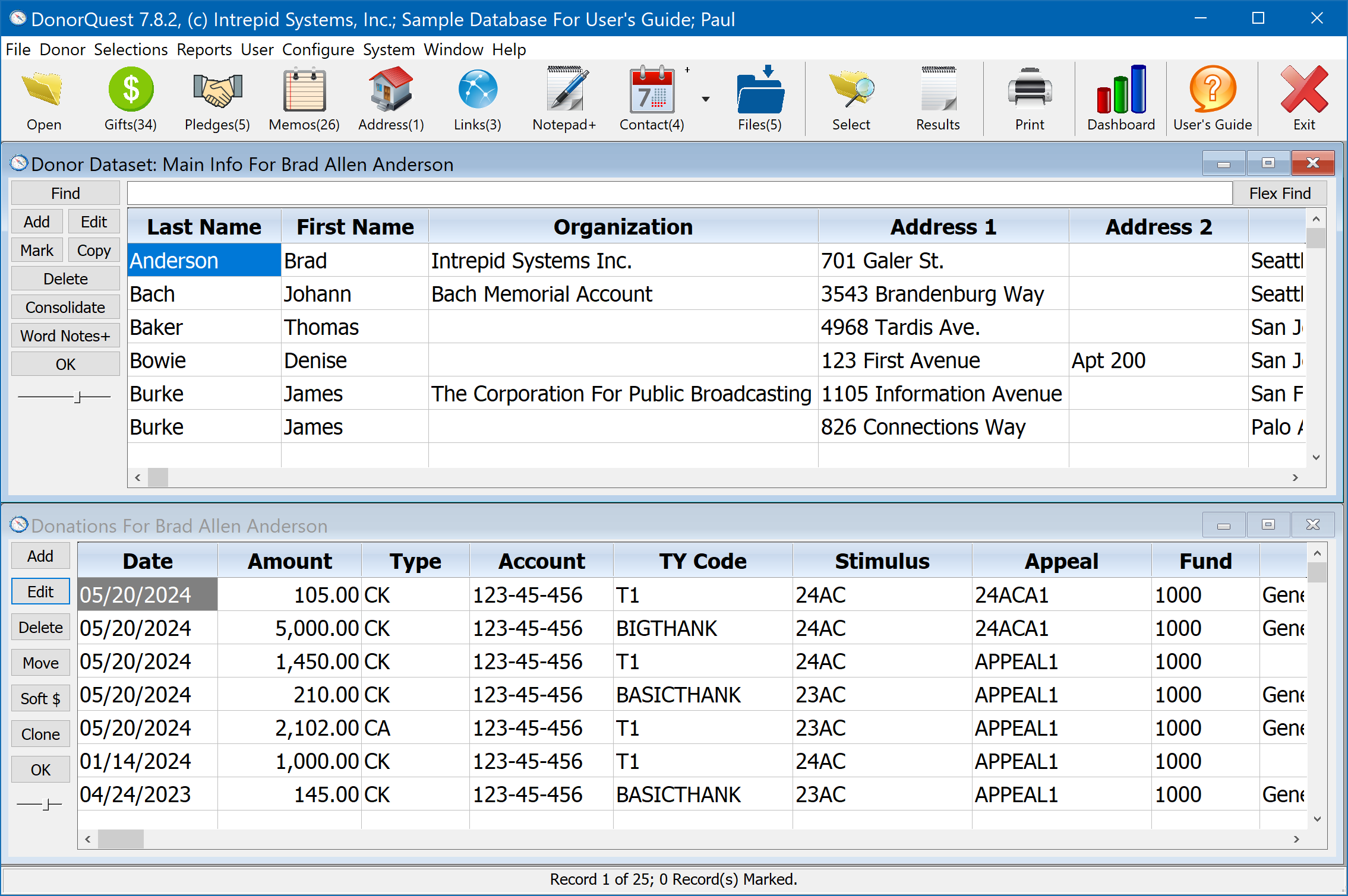
Task: Click the Word Notes+ button for donor
Action: point(65,335)
